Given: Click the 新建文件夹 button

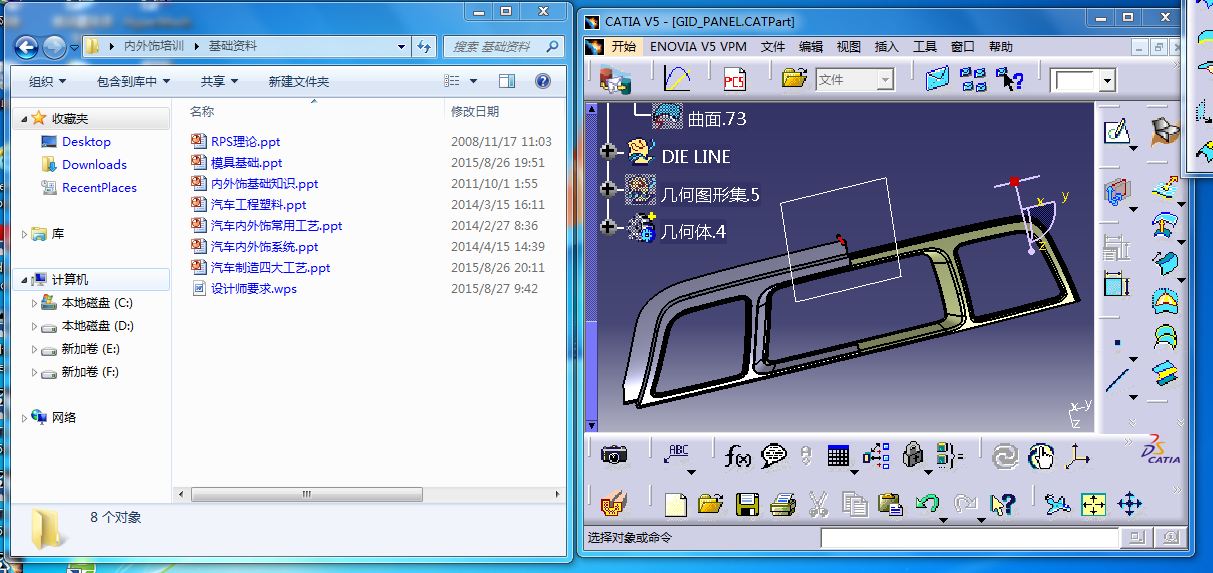Looking at the screenshot, I should coord(298,81).
